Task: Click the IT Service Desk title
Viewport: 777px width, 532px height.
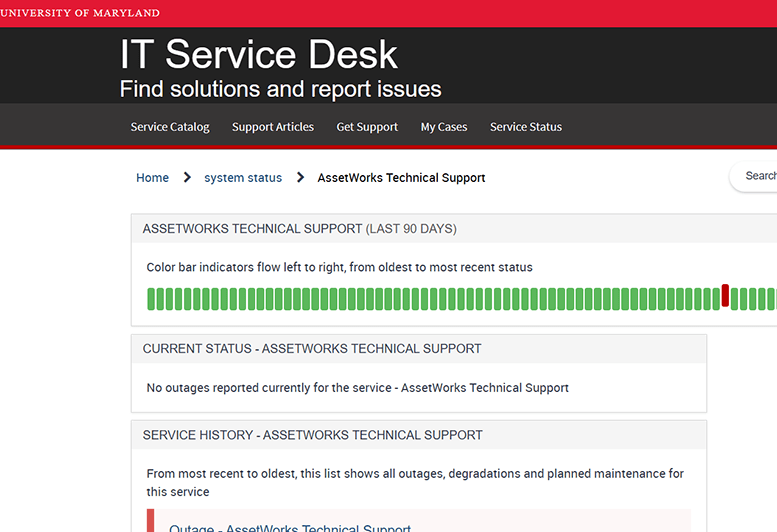Action: pos(259,54)
